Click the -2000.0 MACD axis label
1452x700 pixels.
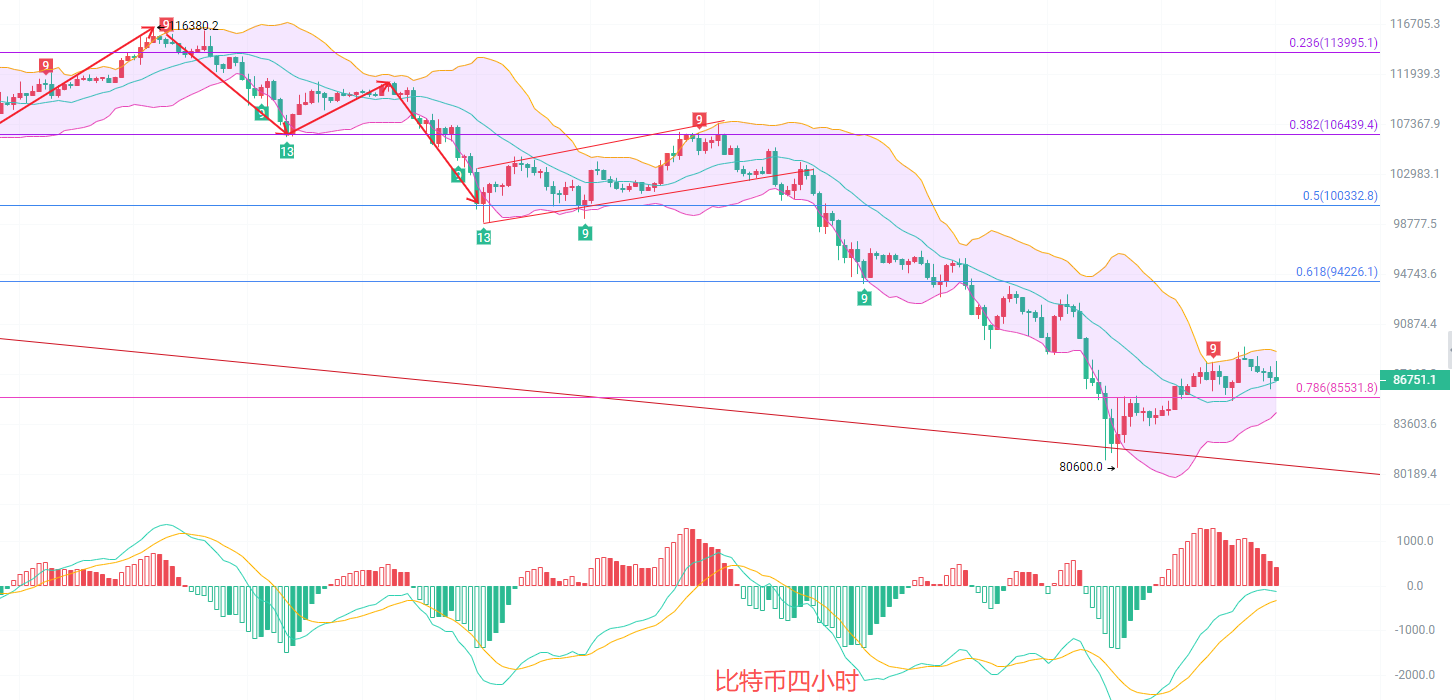tap(1414, 675)
